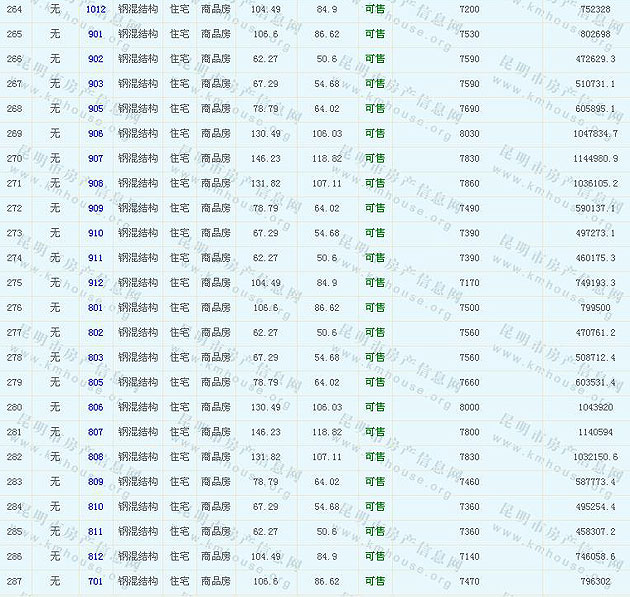630x597 pixels.
Task: Open room 908 link
Action: 96,183
